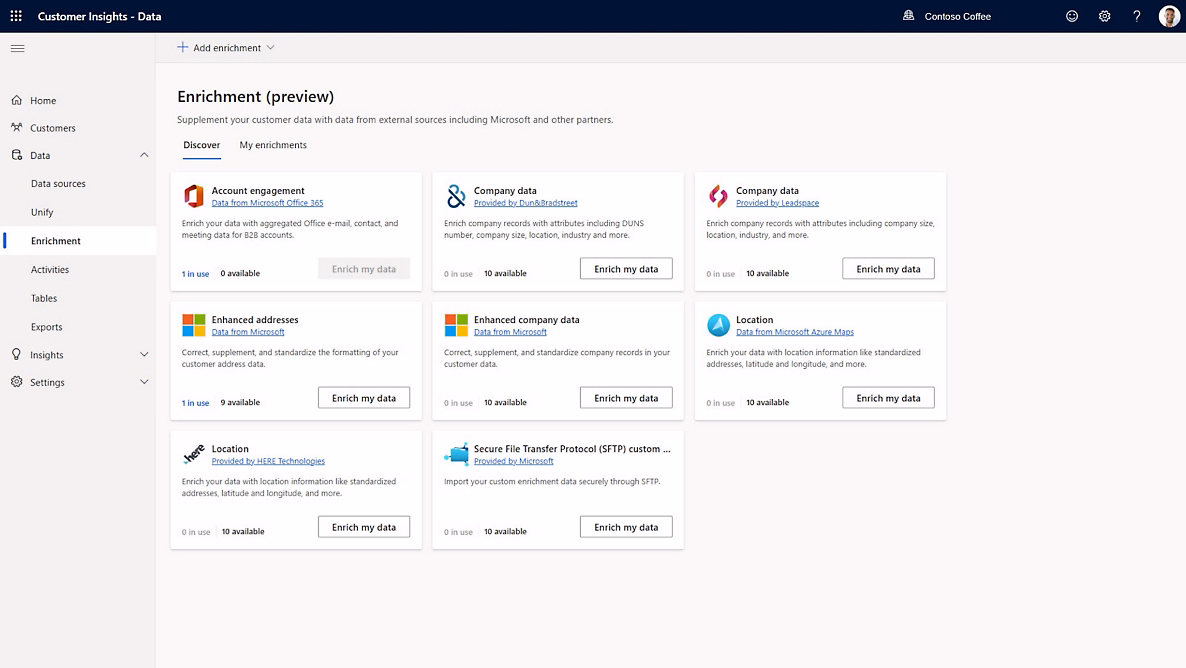Viewport: 1186px width, 668px height.
Task: Open the settings gear in header
Action: pyautogui.click(x=1104, y=16)
